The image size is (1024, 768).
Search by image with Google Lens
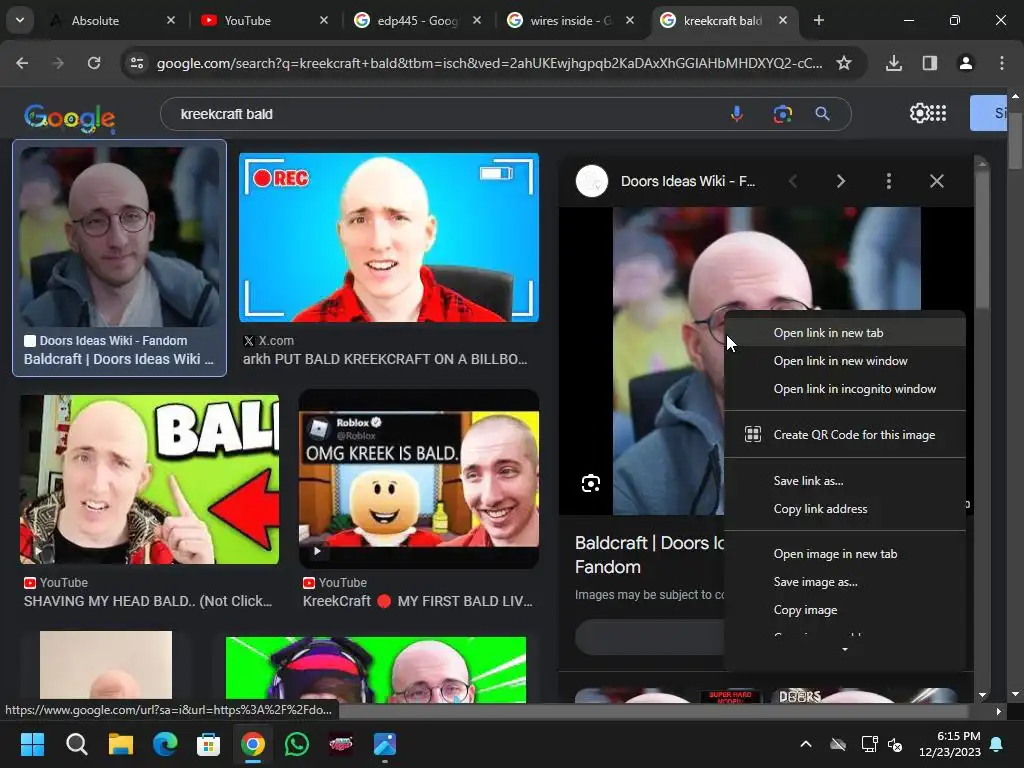(782, 114)
